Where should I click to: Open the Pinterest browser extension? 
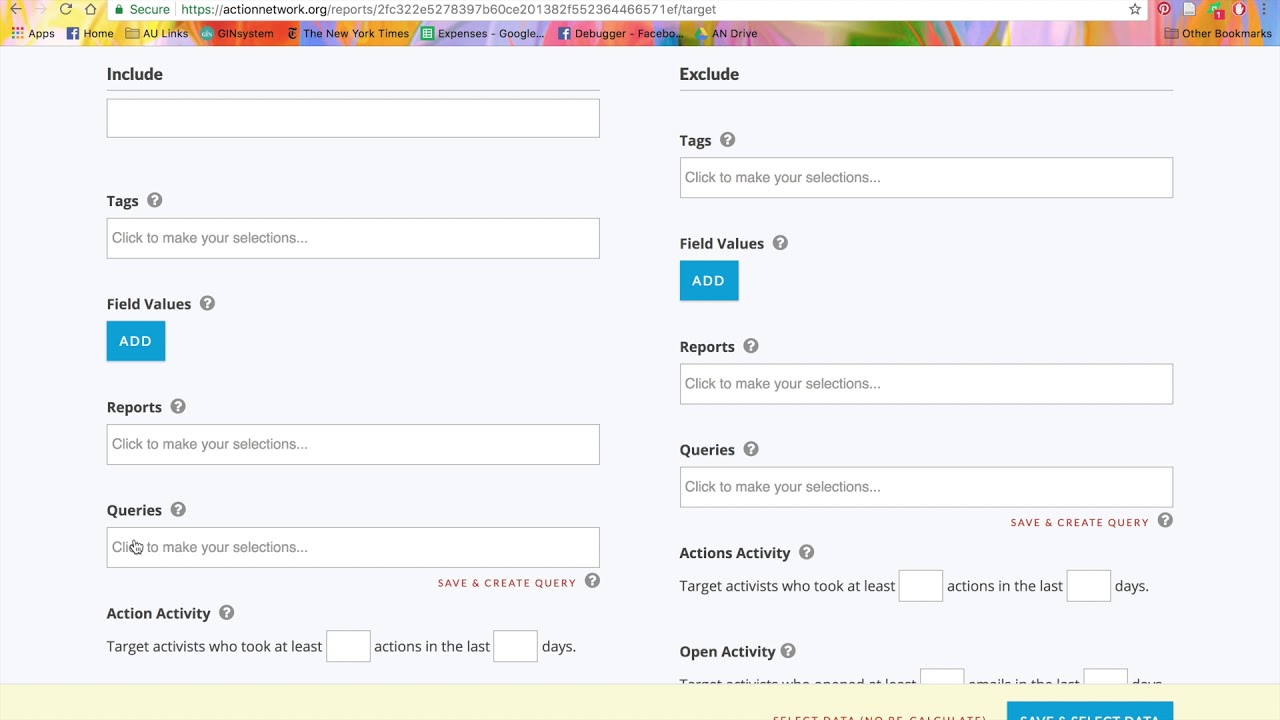point(1164,9)
